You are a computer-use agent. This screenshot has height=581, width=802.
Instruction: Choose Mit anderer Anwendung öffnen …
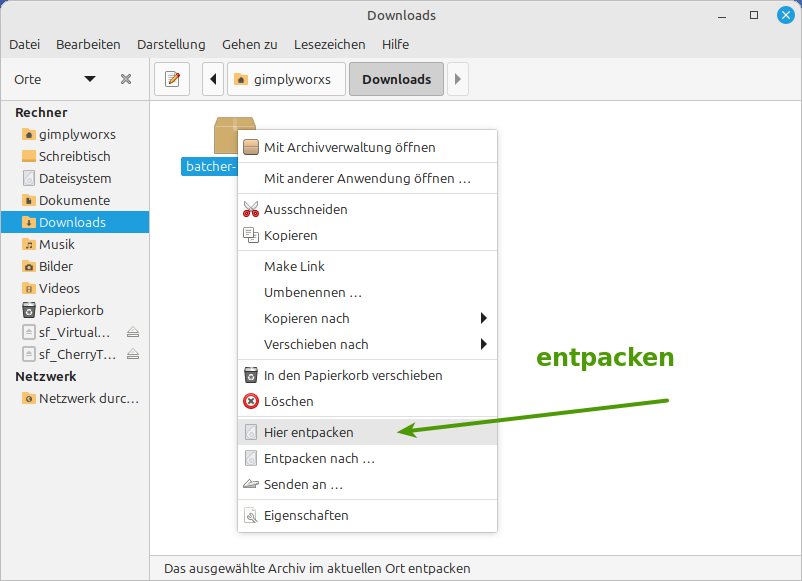pyautogui.click(x=367, y=178)
